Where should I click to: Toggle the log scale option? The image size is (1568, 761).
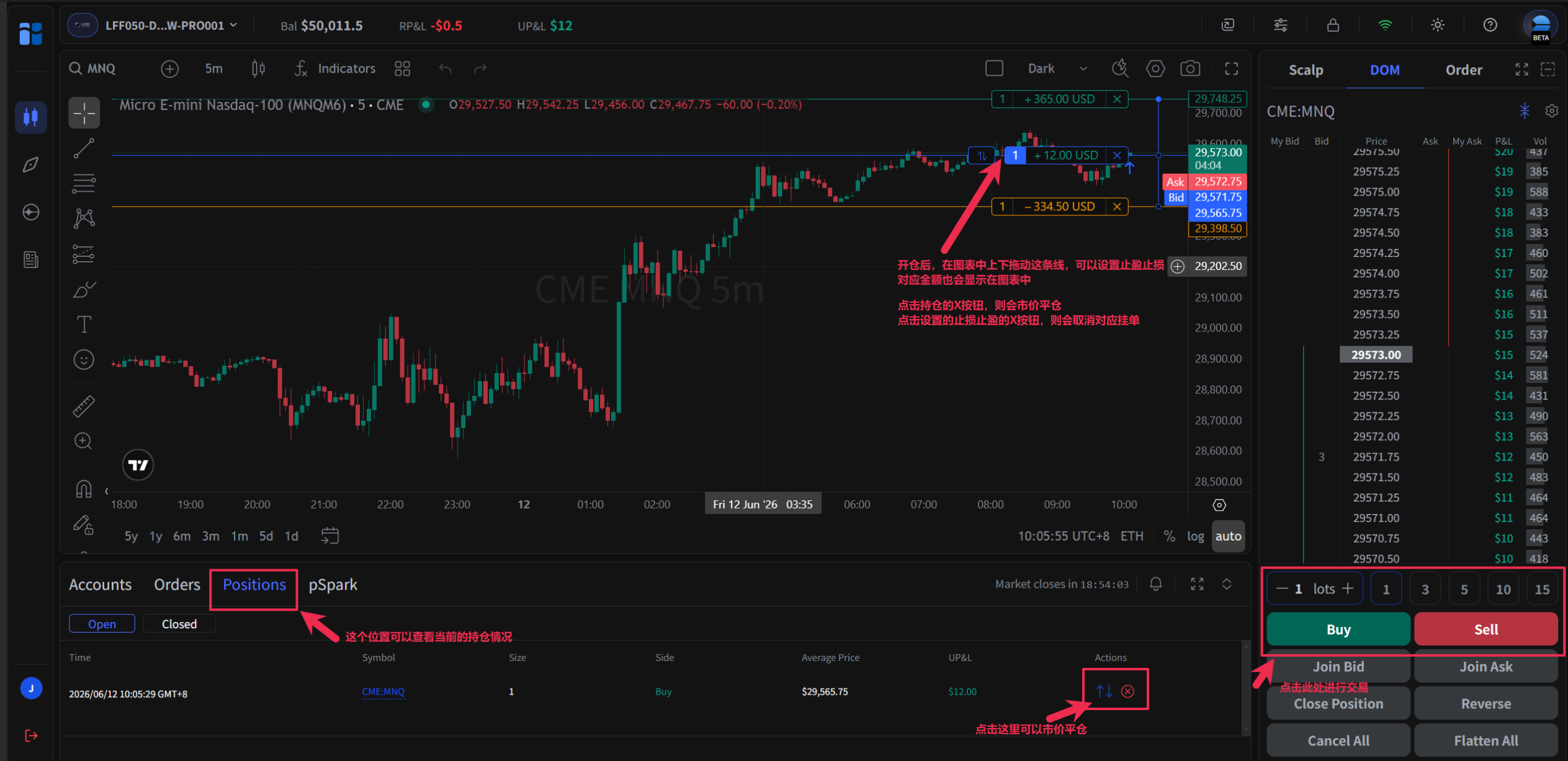point(1195,536)
